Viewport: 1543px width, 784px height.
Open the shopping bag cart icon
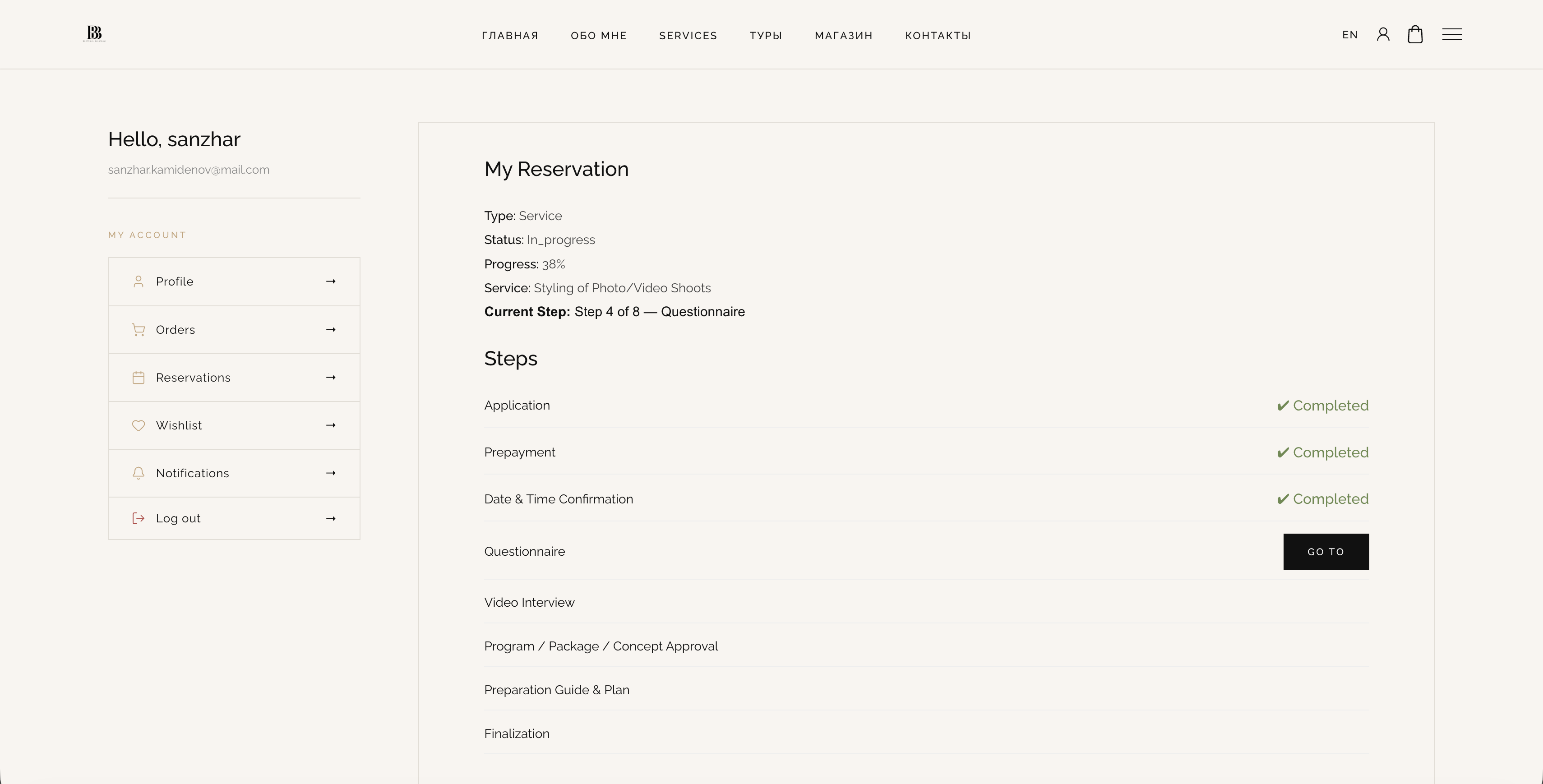[1415, 34]
